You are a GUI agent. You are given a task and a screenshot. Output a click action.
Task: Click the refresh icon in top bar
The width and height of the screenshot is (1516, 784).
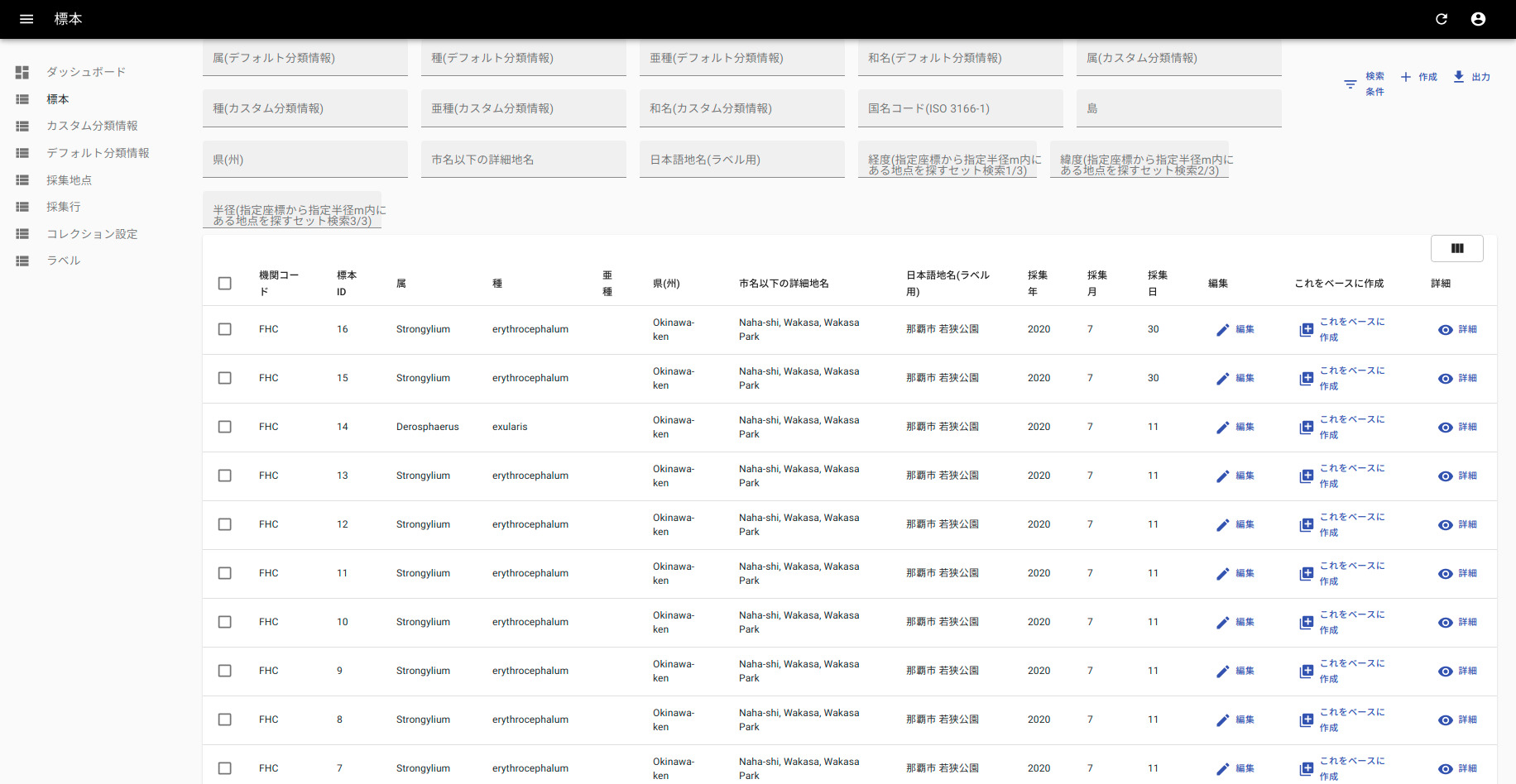[x=1442, y=19]
